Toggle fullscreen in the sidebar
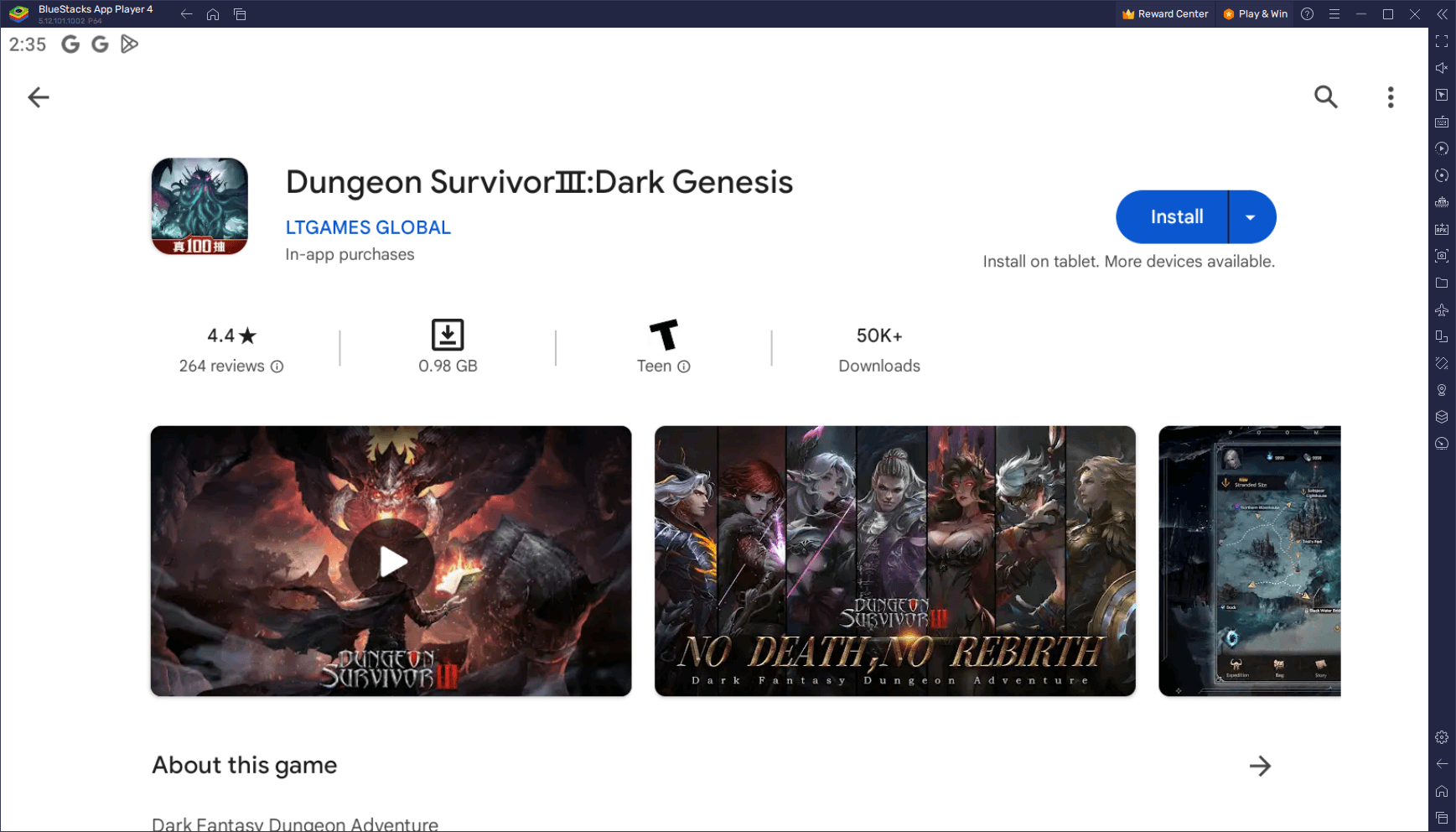Image resolution: width=1456 pixels, height=832 pixels. tap(1442, 41)
